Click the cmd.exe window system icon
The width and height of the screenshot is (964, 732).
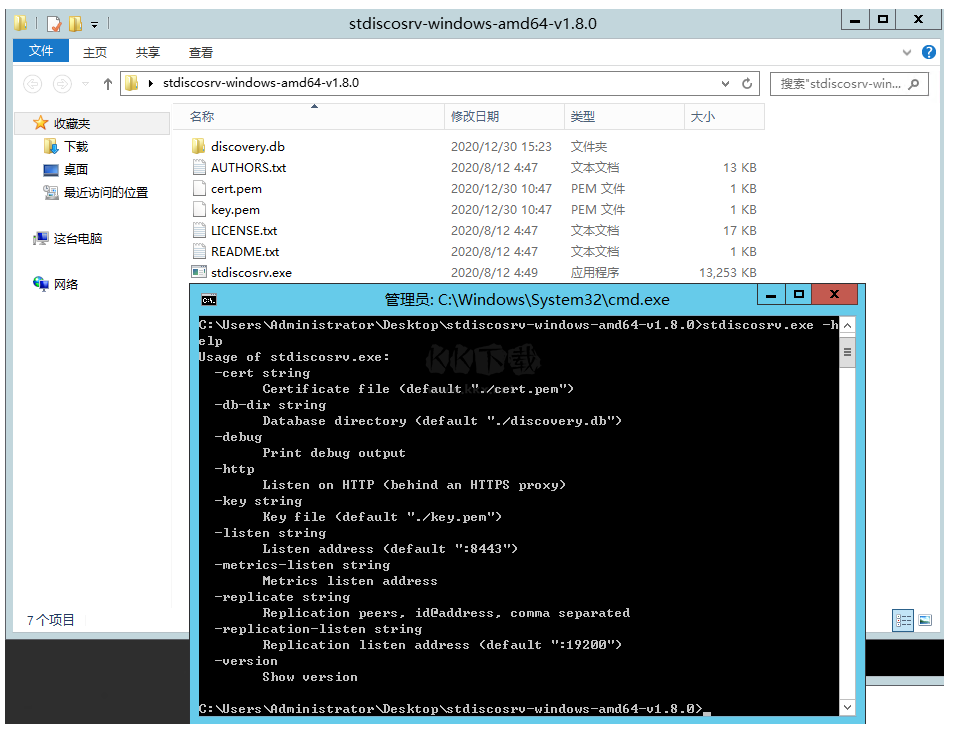(209, 299)
